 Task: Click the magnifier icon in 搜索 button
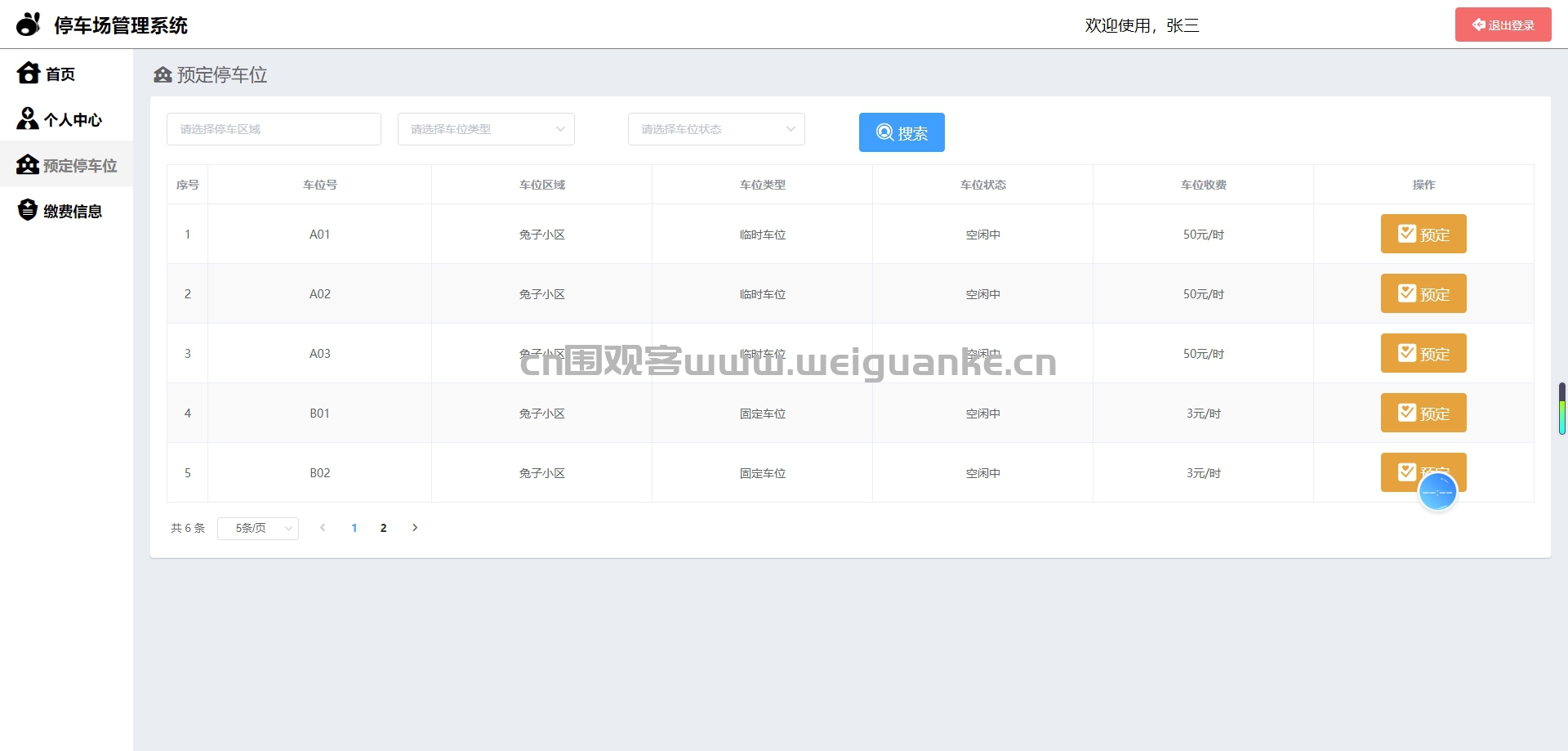(x=884, y=132)
